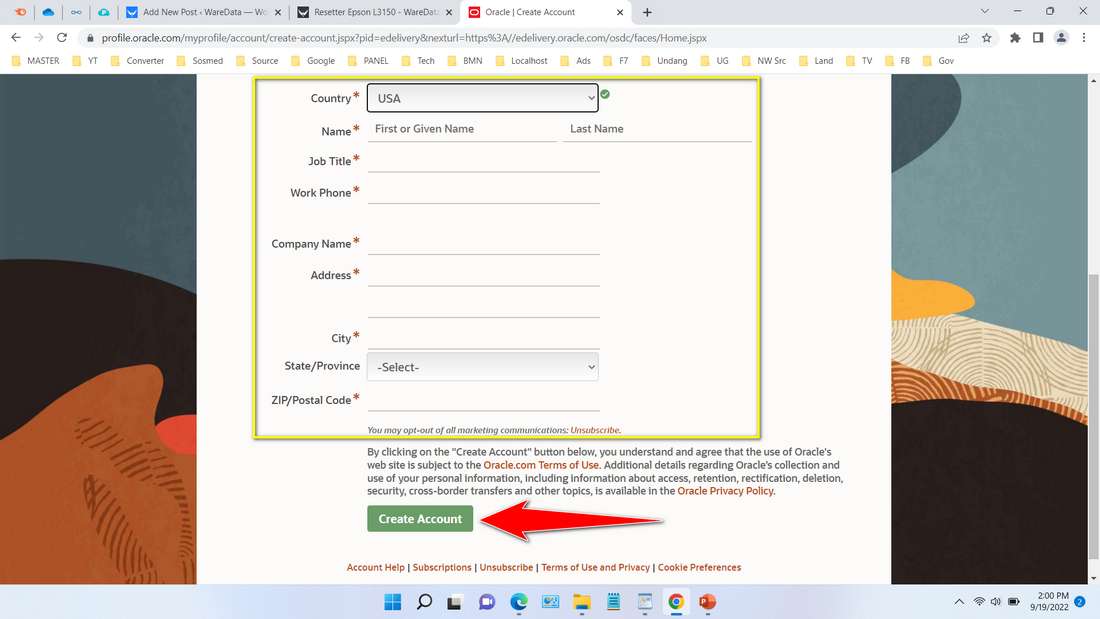Adjust the speaker volume in the system tray

coord(996,601)
